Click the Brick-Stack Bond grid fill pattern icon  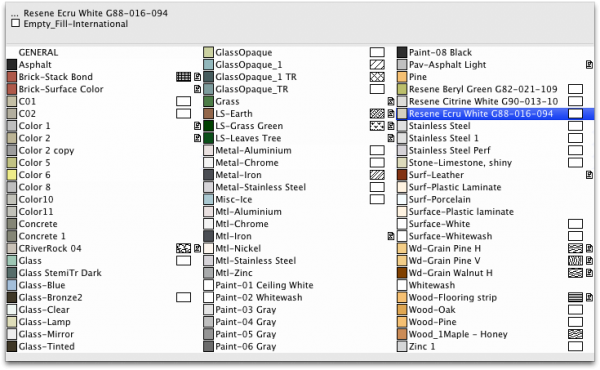pyautogui.click(x=183, y=77)
